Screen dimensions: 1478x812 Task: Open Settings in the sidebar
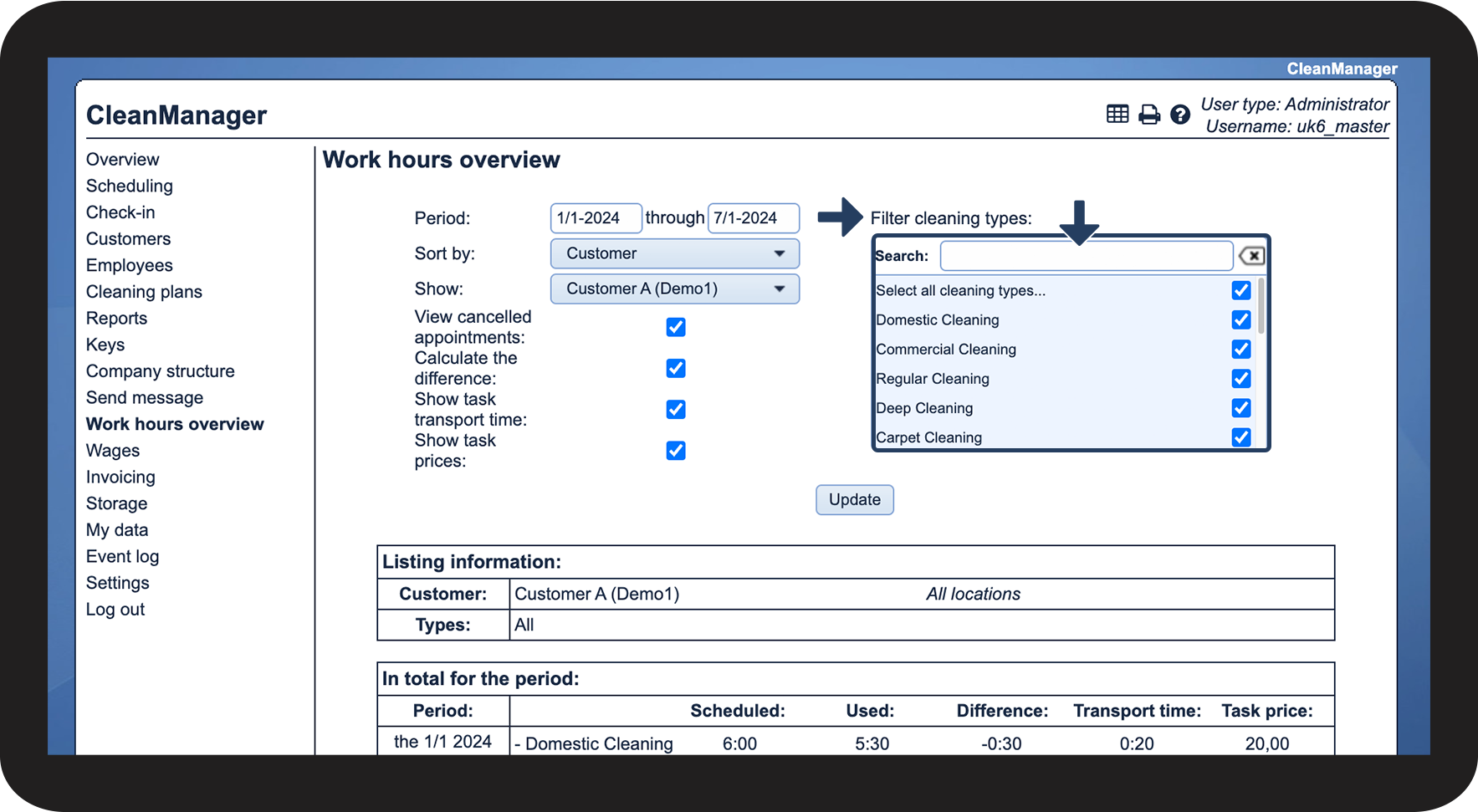tap(118, 583)
